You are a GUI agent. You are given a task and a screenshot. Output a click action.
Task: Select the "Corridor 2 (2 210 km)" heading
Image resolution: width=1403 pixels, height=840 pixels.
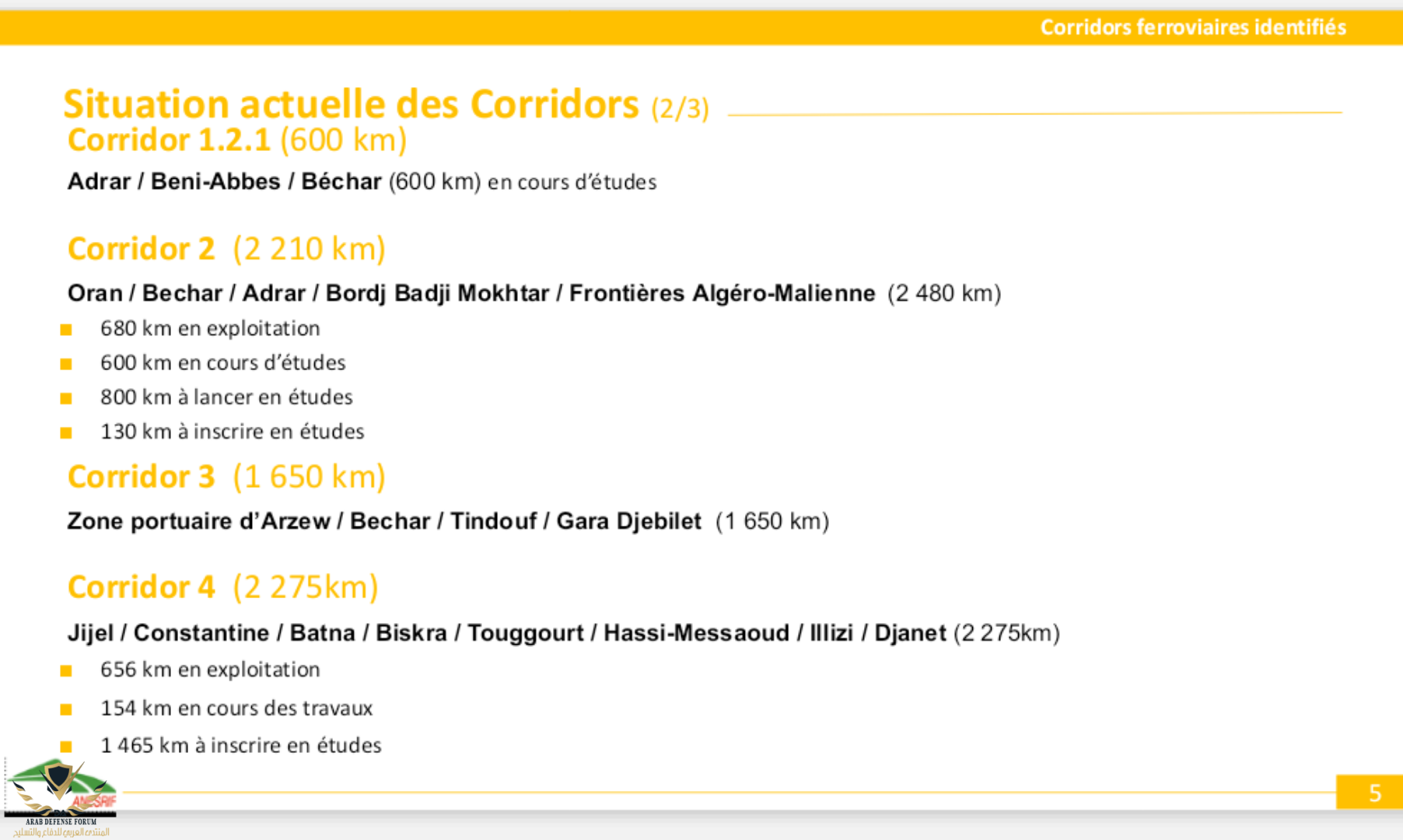(226, 249)
